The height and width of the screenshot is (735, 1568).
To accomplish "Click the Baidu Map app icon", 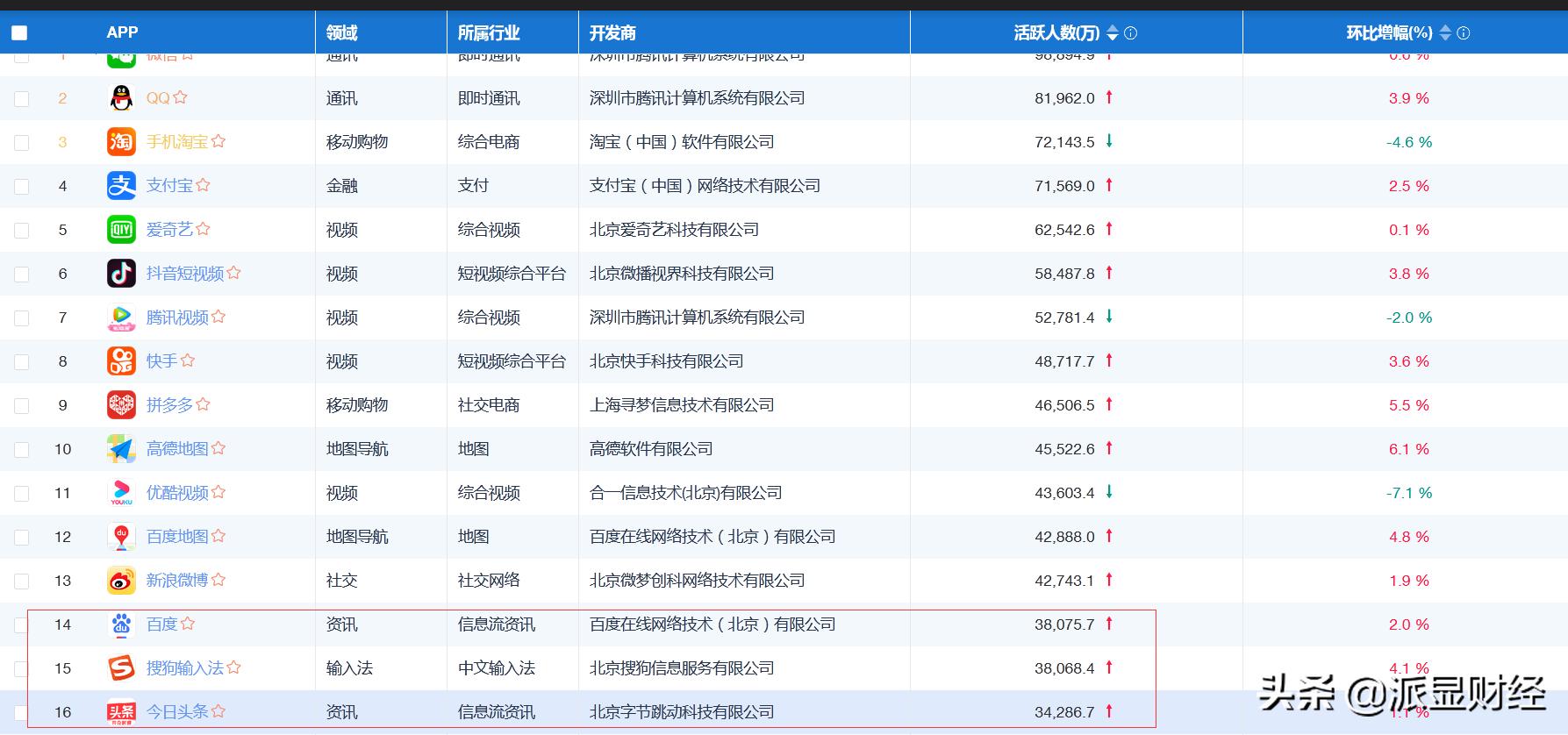I will tap(121, 536).
